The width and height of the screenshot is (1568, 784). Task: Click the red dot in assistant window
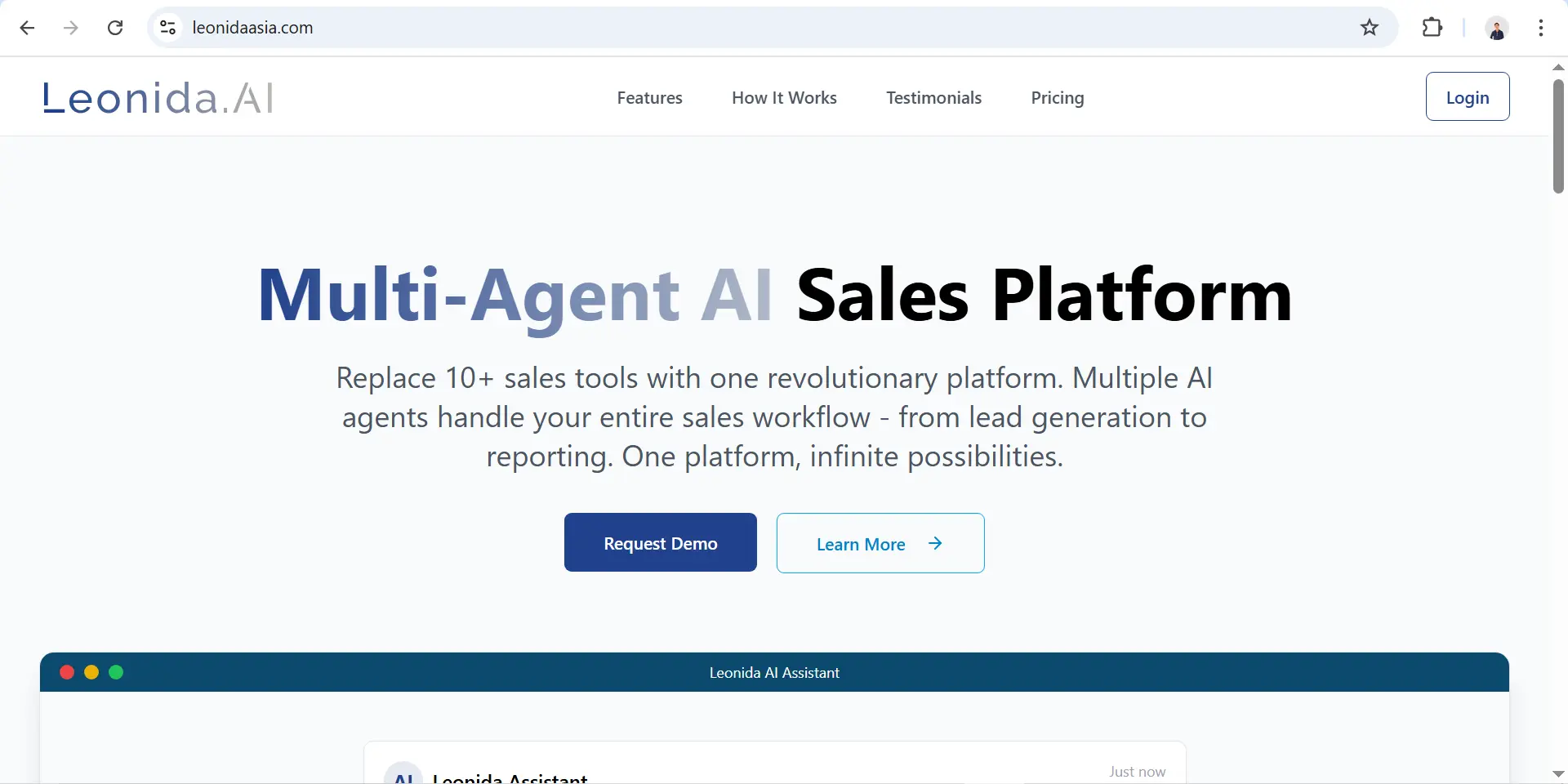[x=67, y=672]
